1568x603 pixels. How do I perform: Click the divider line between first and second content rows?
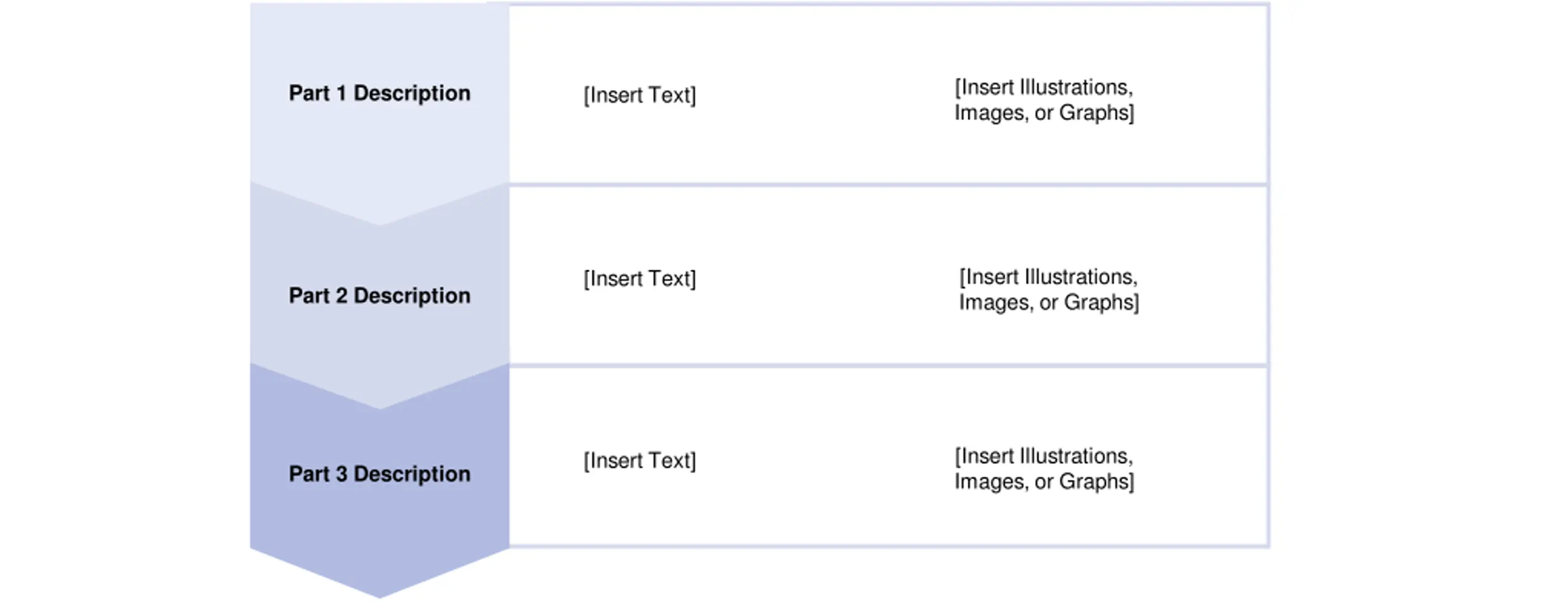(888, 184)
